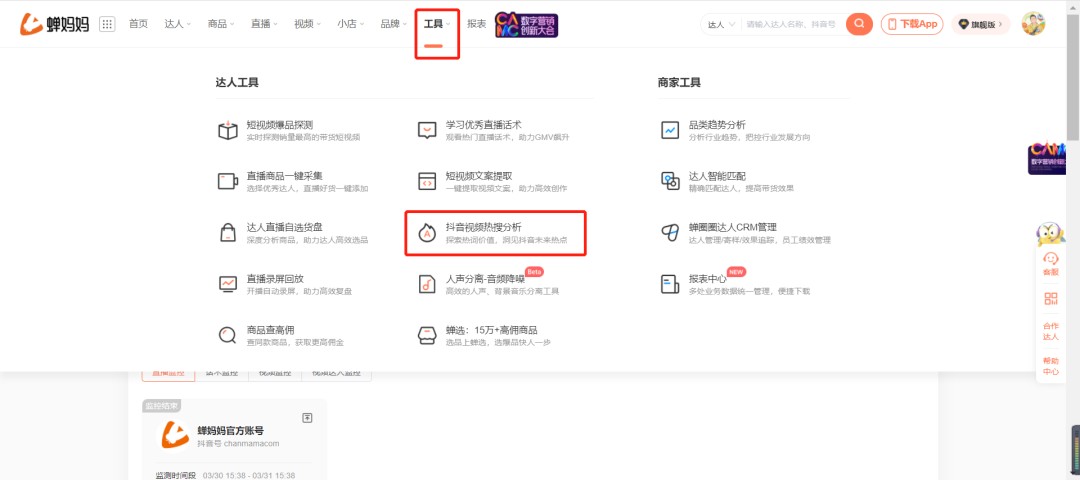The height and width of the screenshot is (480, 1080).
Task: Open the user avatar menu
Action: coord(1033,24)
